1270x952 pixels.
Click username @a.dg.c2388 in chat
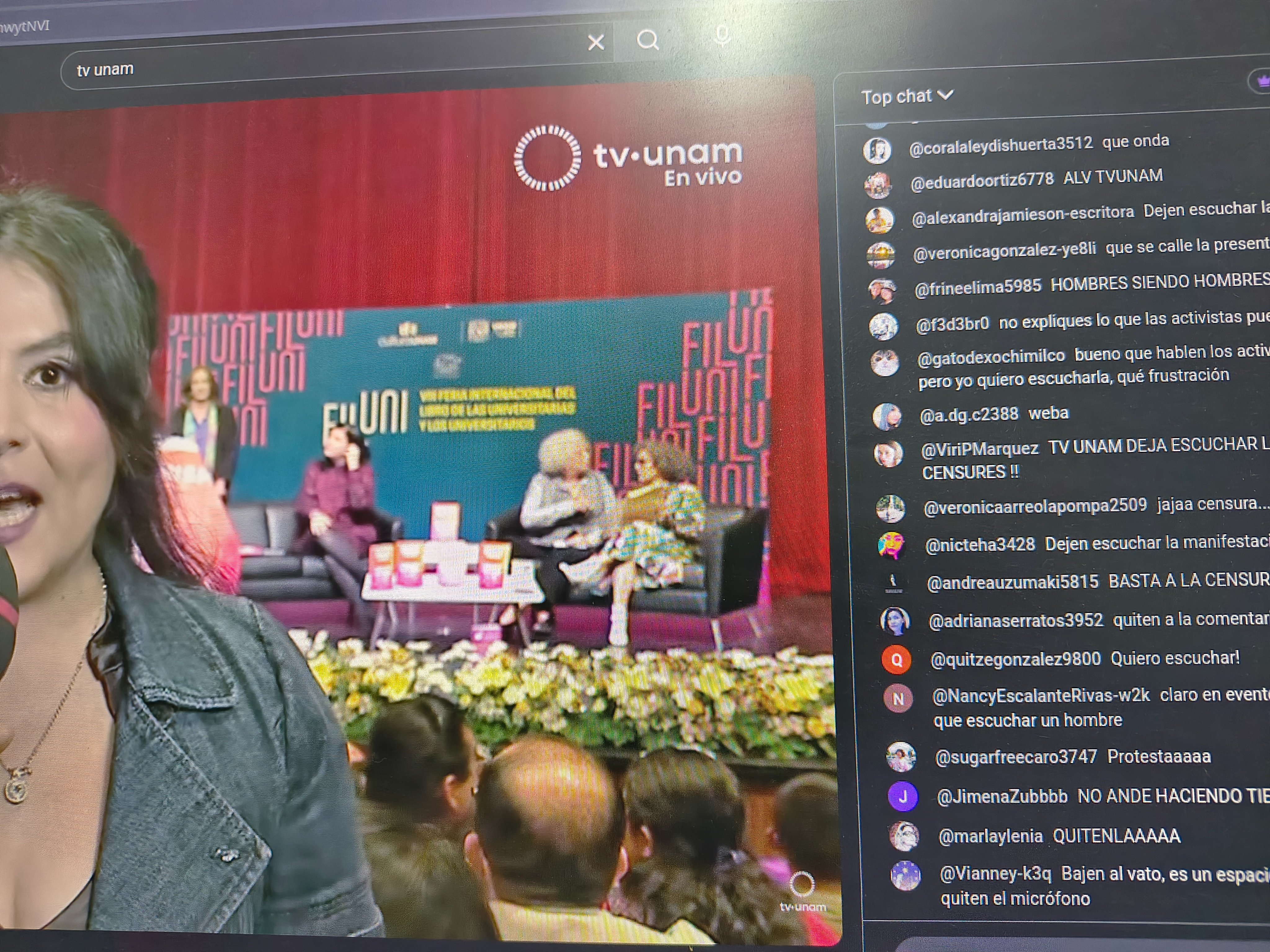click(x=969, y=414)
